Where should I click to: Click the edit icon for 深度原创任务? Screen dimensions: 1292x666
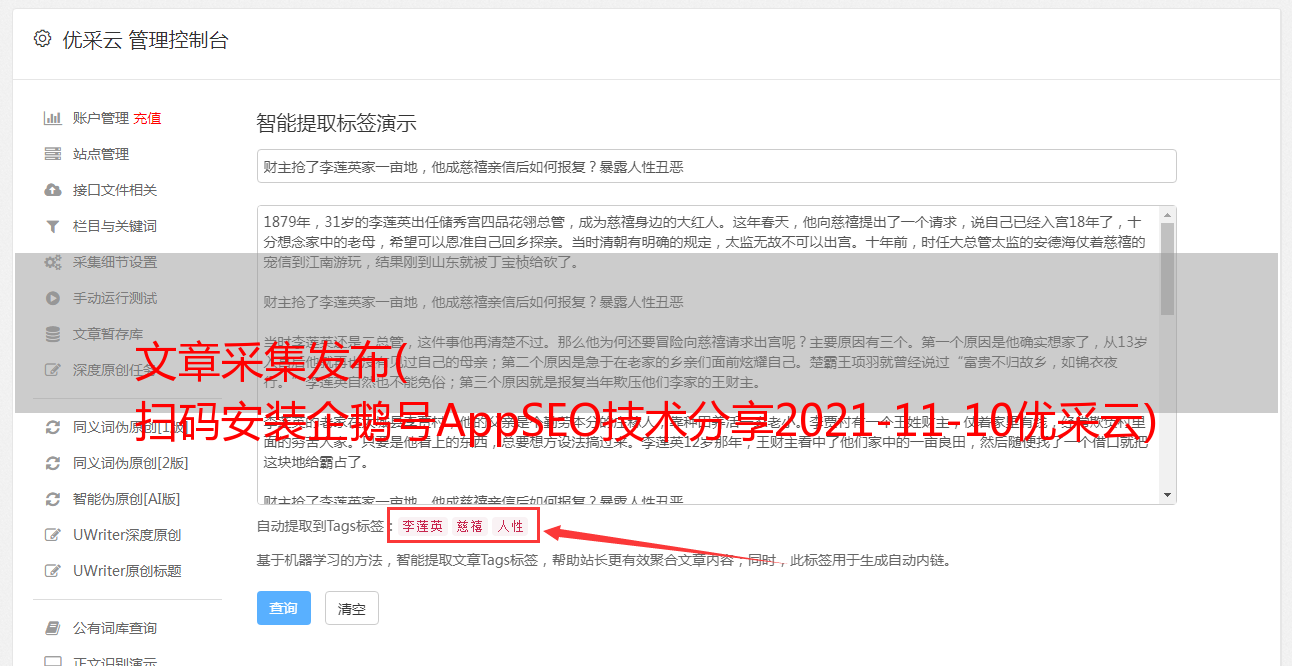coord(53,370)
